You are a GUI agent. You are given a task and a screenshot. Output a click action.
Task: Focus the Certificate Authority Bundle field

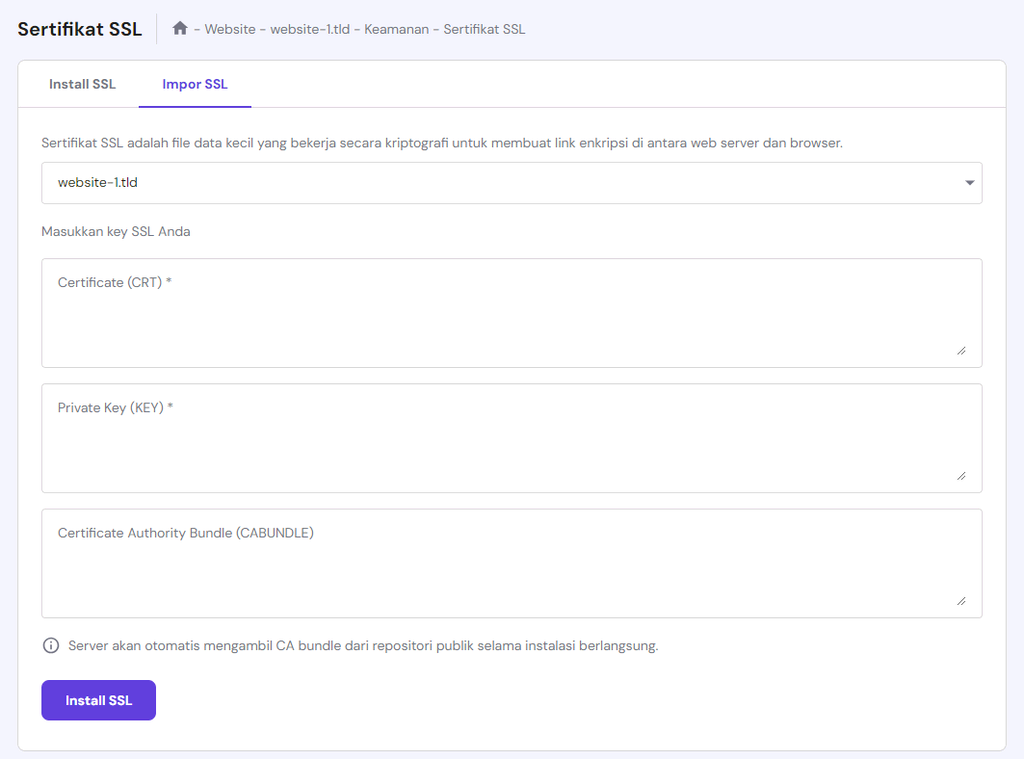pos(511,563)
